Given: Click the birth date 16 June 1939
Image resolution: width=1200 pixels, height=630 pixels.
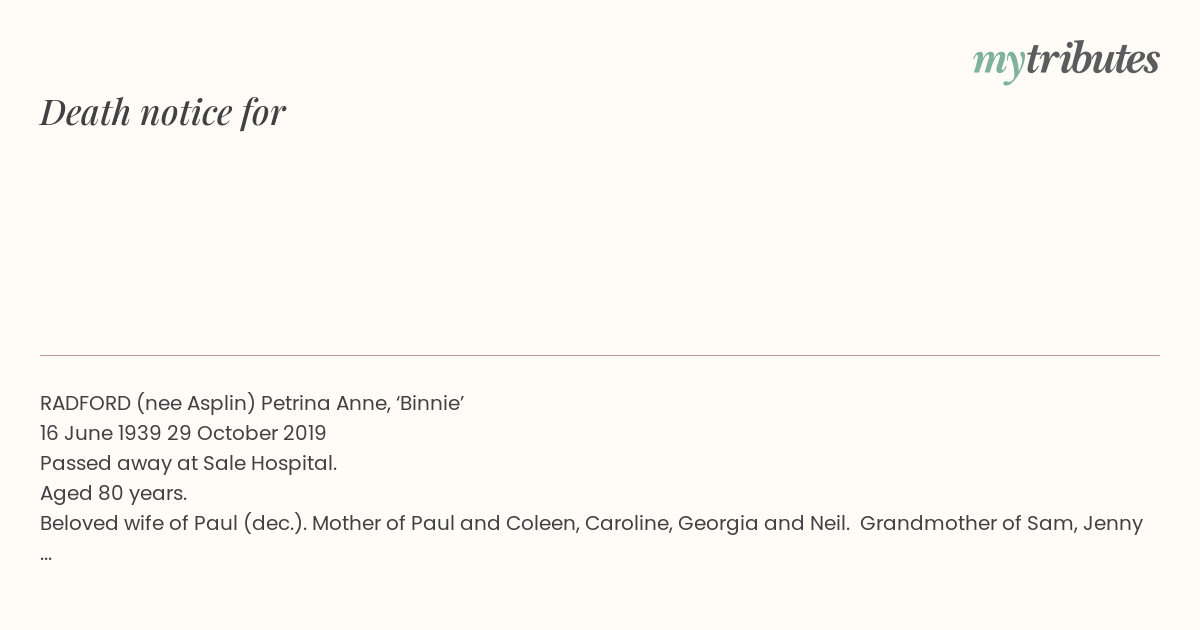Looking at the screenshot, I should coord(101,434).
